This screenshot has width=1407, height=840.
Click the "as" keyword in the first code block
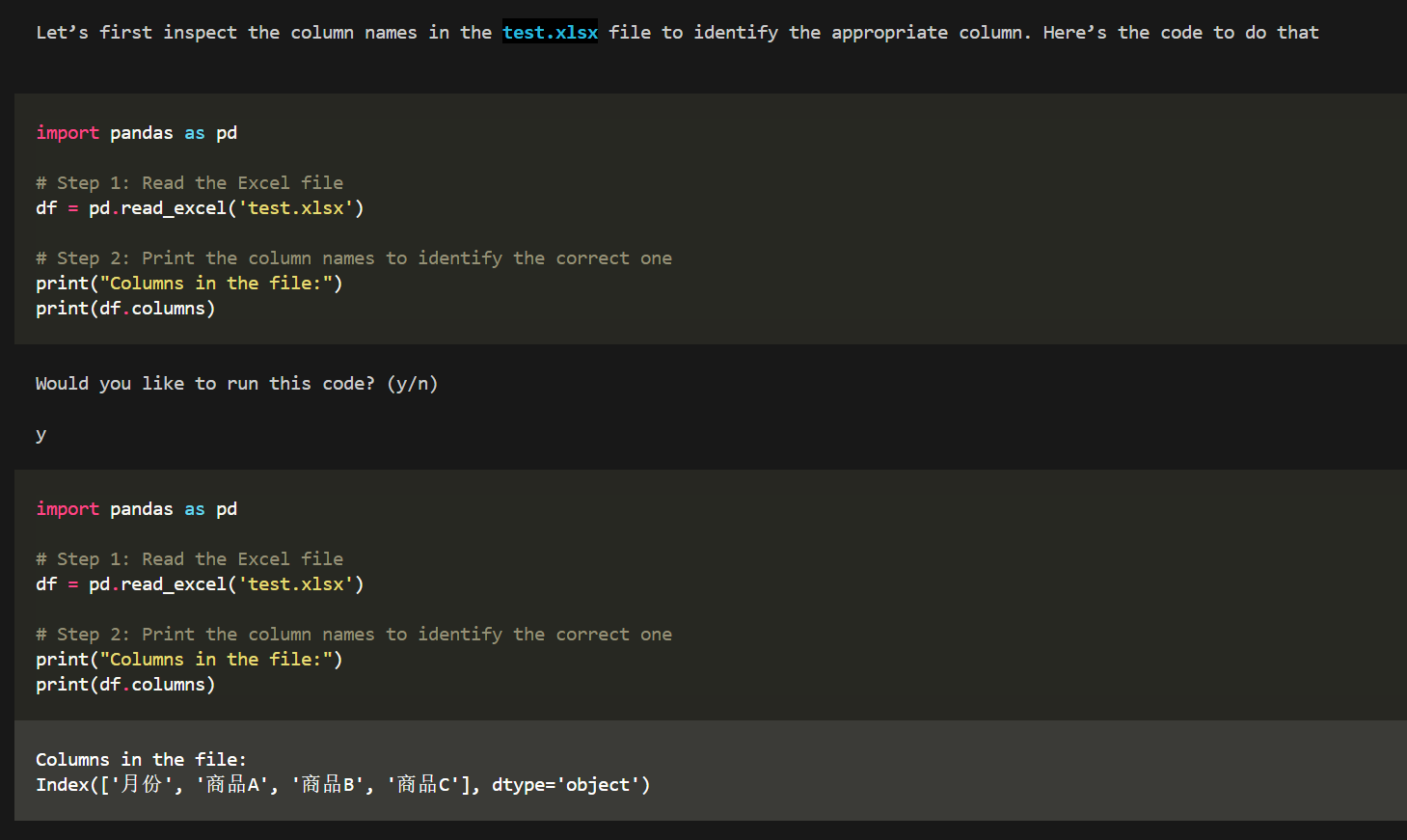195,133
